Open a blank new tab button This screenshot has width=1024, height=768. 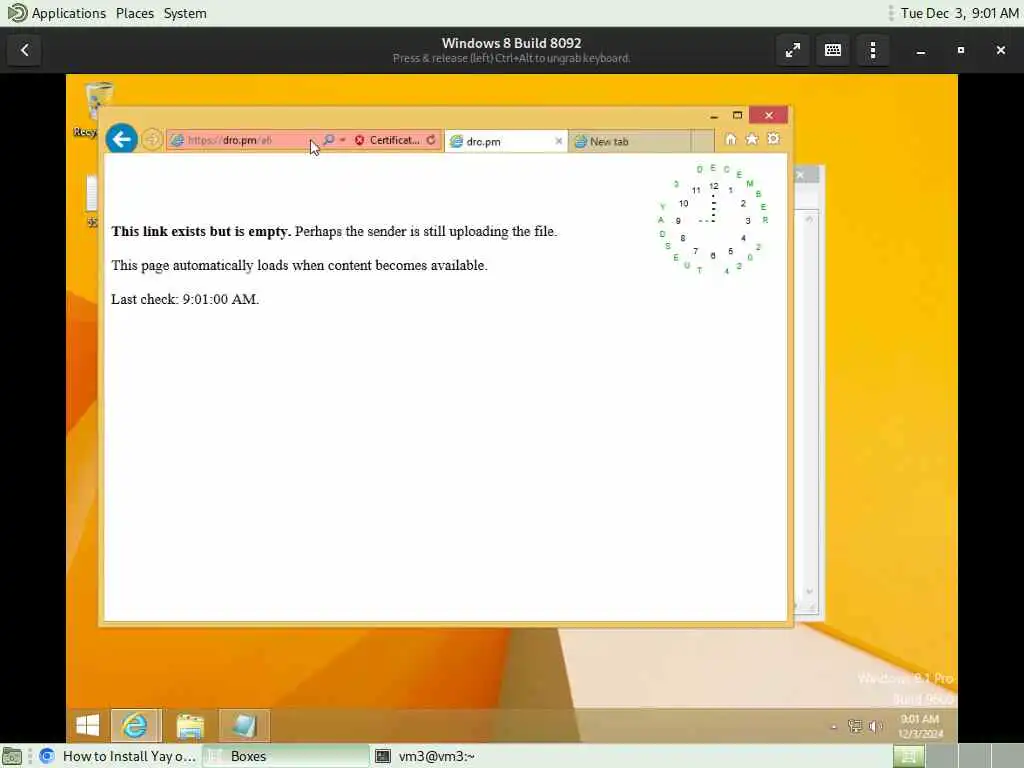pyautogui.click(x=703, y=141)
